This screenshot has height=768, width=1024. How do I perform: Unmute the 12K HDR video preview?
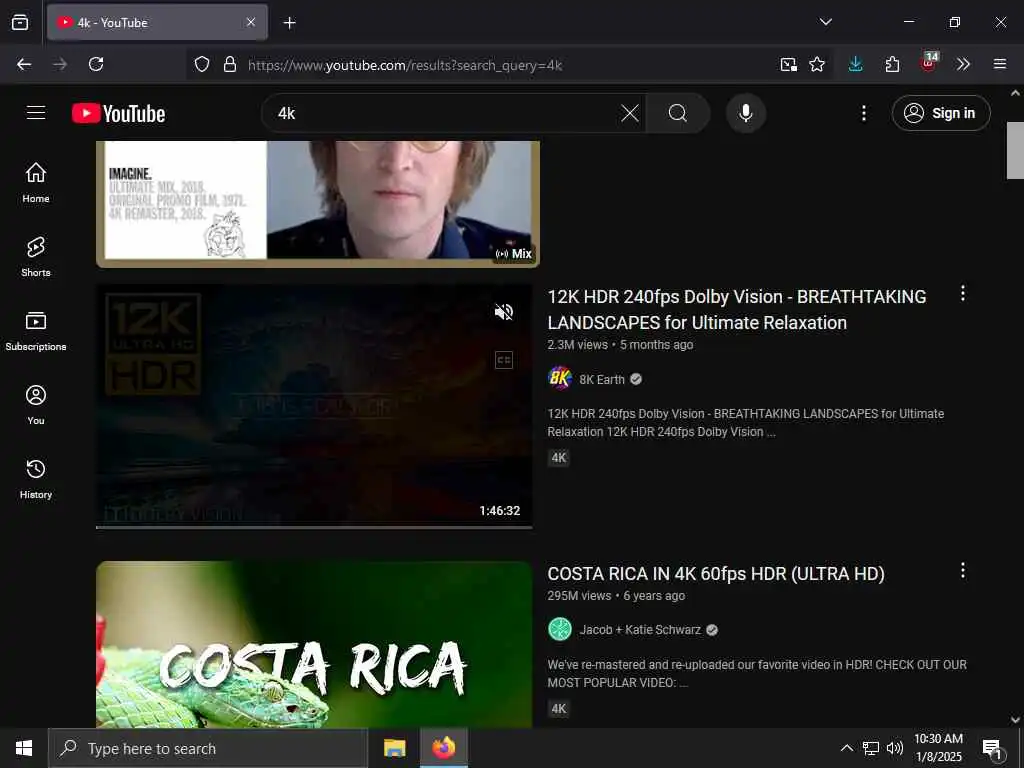point(504,312)
